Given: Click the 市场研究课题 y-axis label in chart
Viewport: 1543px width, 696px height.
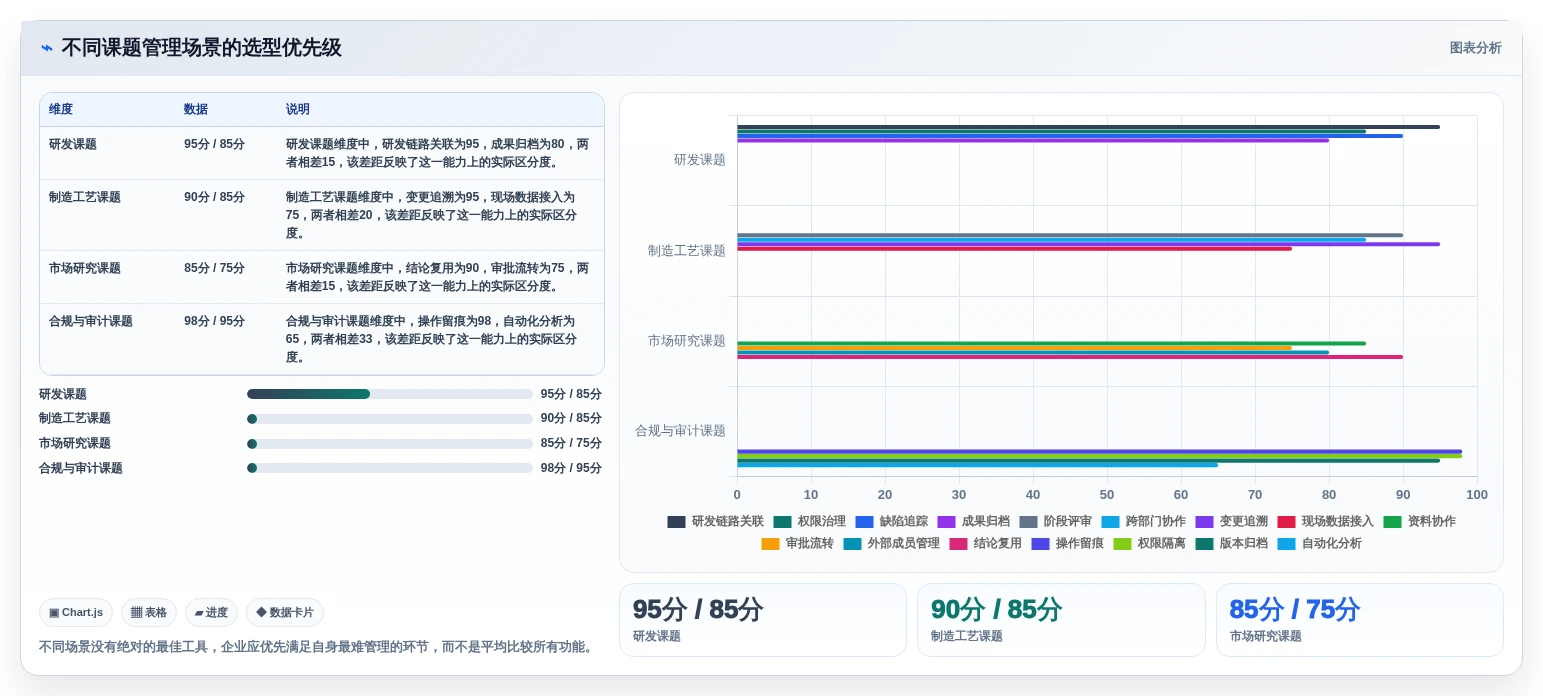Looking at the screenshot, I should [687, 341].
